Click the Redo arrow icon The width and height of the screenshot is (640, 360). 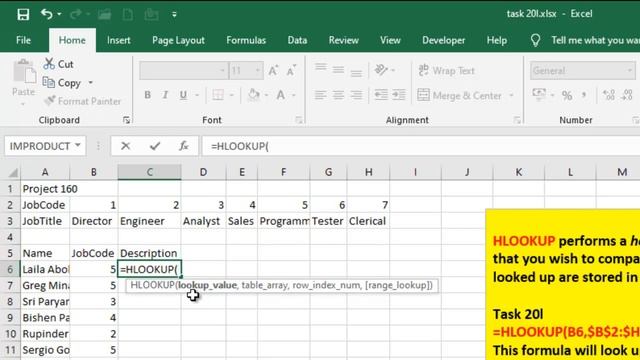pyautogui.click(x=76, y=14)
